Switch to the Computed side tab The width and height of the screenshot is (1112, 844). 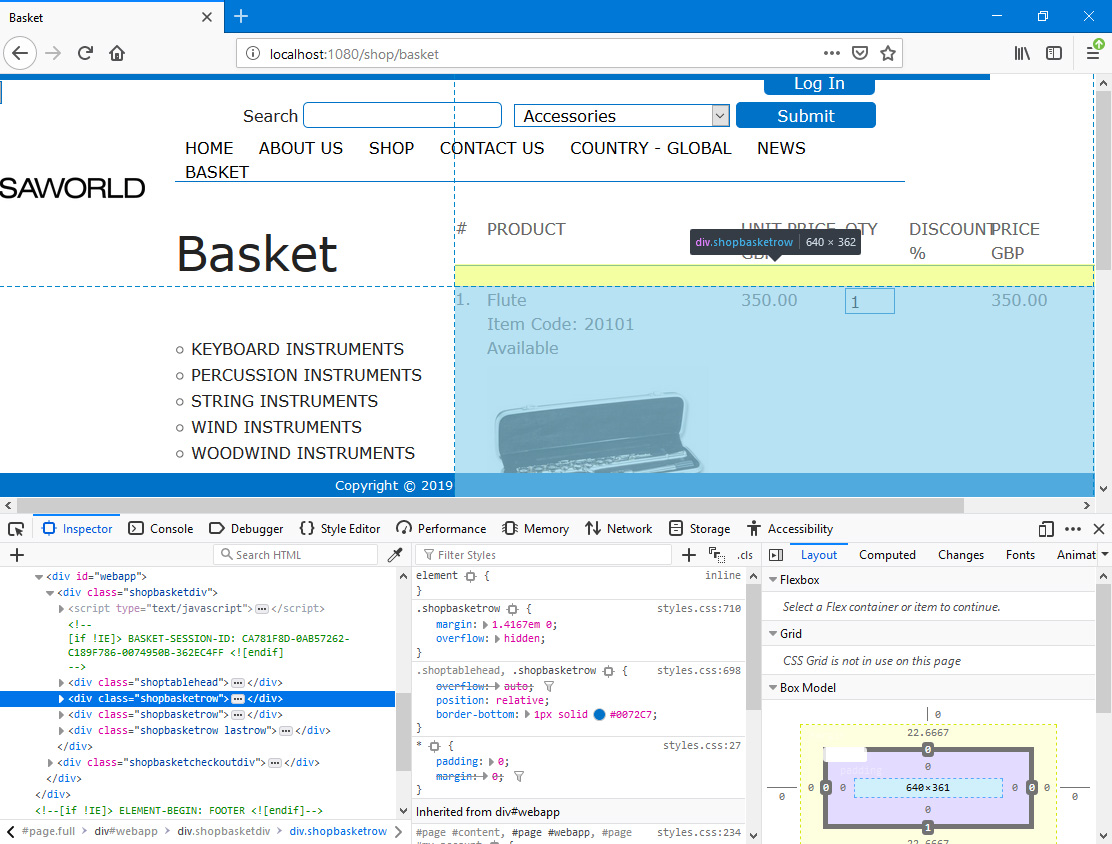(x=887, y=555)
